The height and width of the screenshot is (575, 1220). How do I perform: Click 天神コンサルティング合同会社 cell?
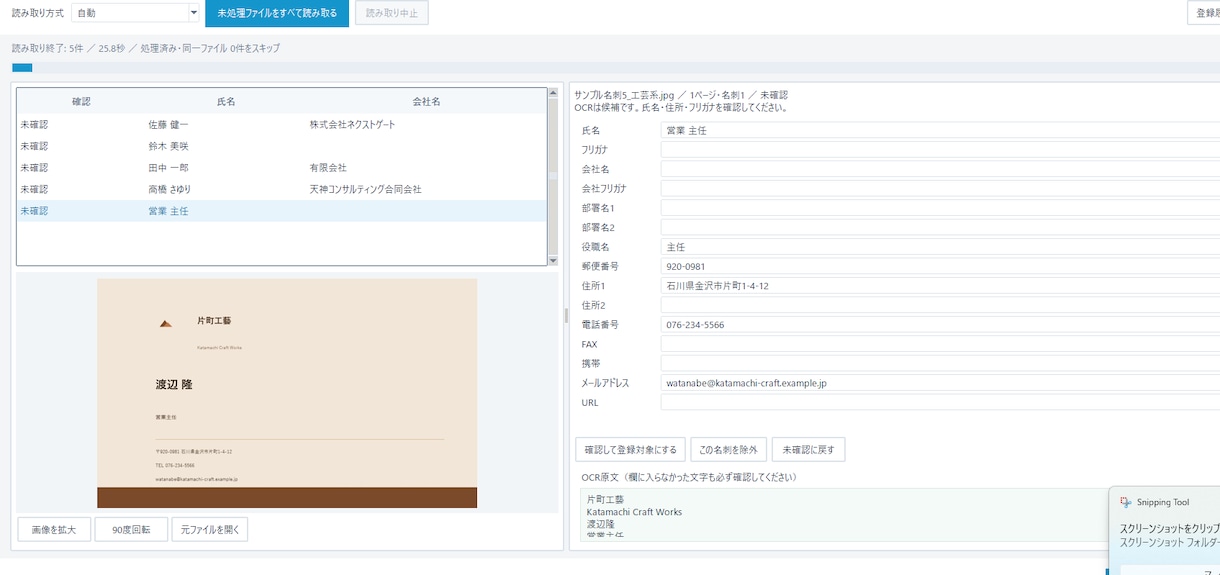click(x=365, y=189)
